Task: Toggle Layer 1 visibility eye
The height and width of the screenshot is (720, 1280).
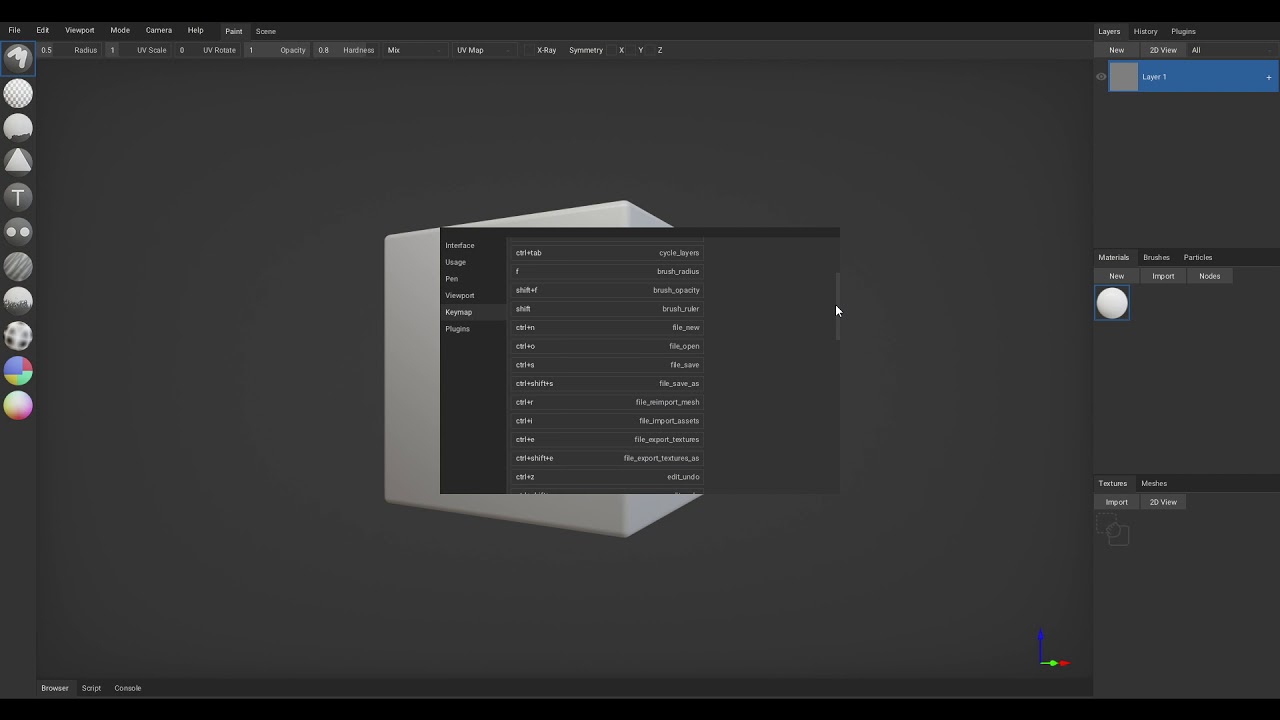Action: pos(1101,77)
